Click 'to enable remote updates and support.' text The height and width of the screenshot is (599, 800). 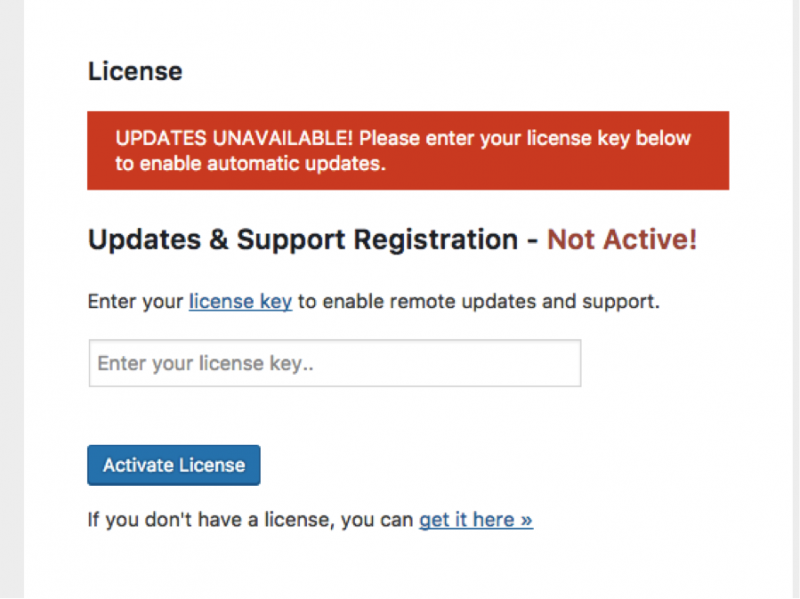pyautogui.click(x=479, y=302)
